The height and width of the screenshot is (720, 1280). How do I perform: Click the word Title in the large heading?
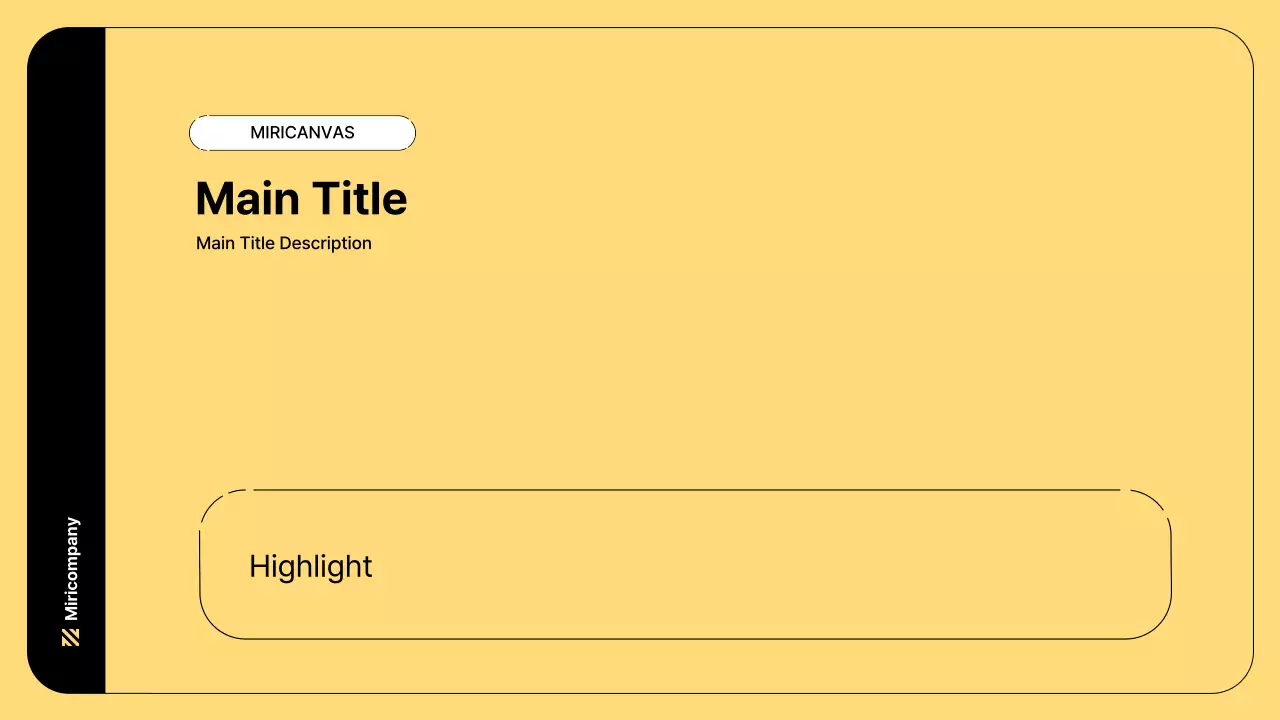[359, 199]
